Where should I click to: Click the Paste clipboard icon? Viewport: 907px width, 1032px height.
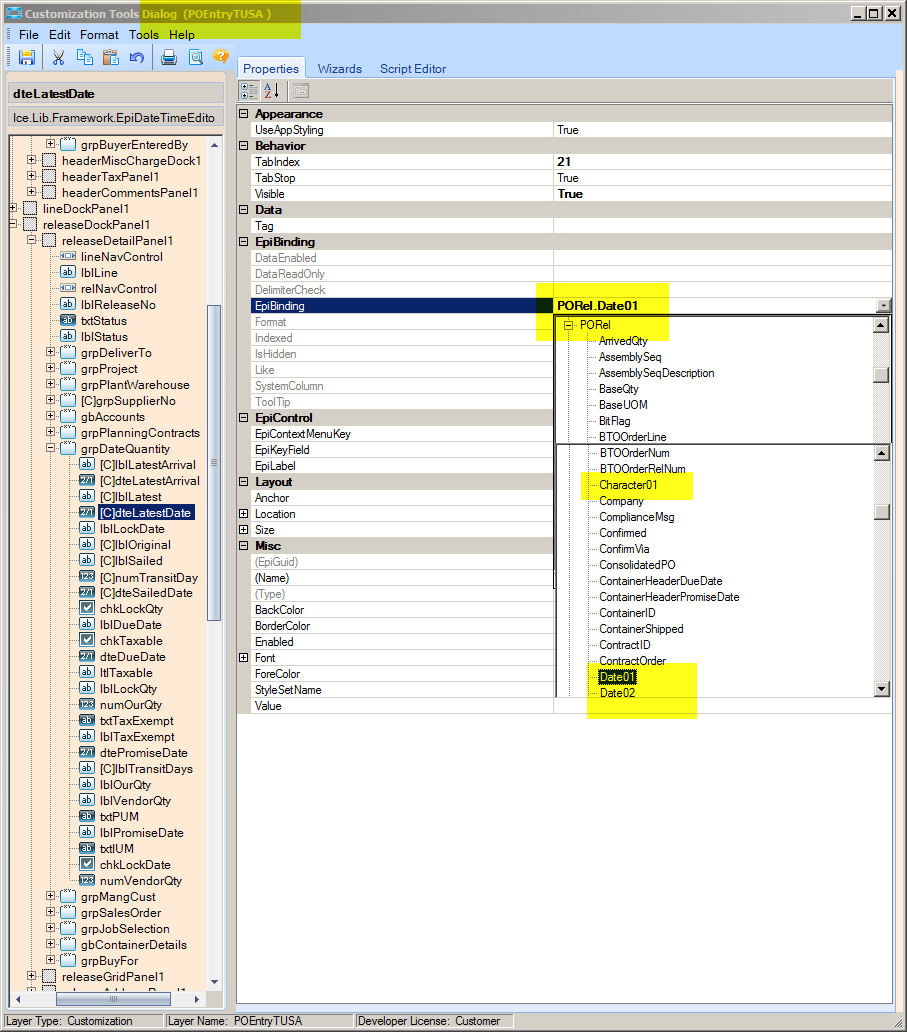[x=111, y=57]
